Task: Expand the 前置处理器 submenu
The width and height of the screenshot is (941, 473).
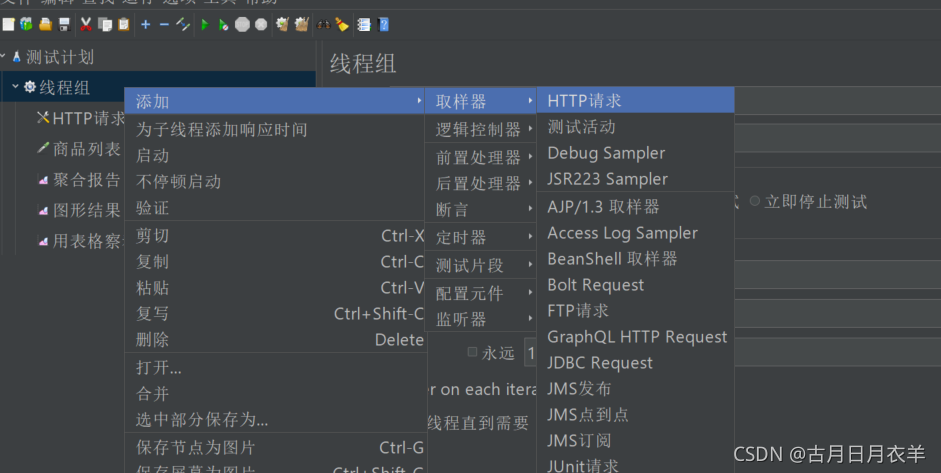Action: 480,157
